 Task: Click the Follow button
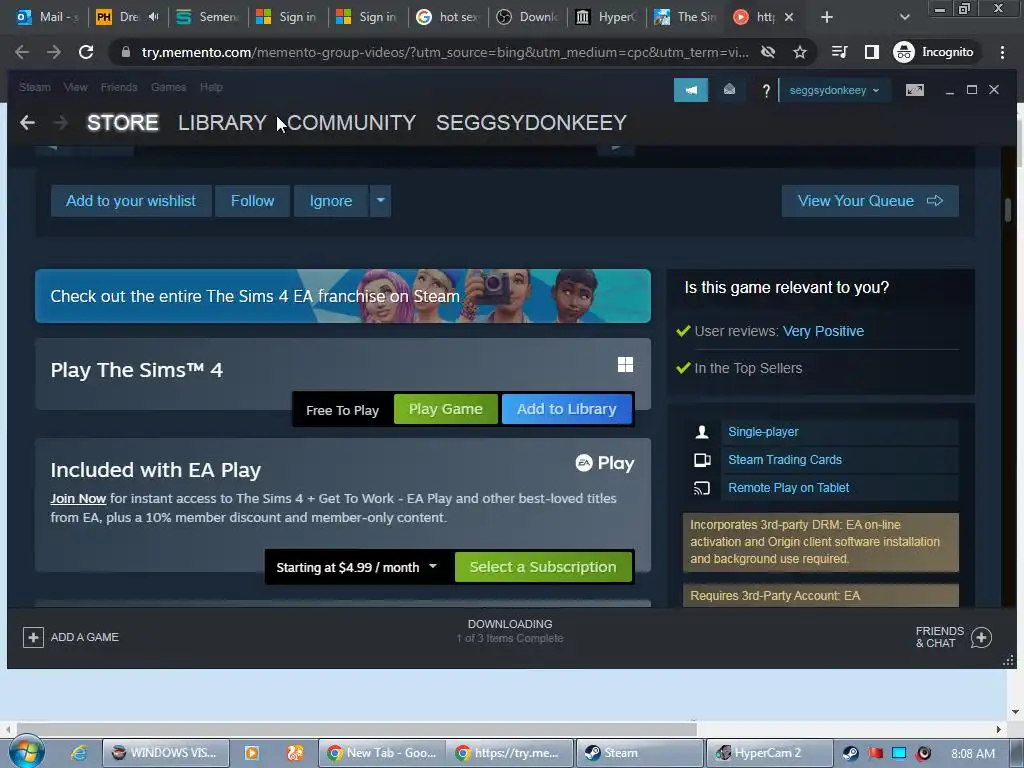click(252, 200)
